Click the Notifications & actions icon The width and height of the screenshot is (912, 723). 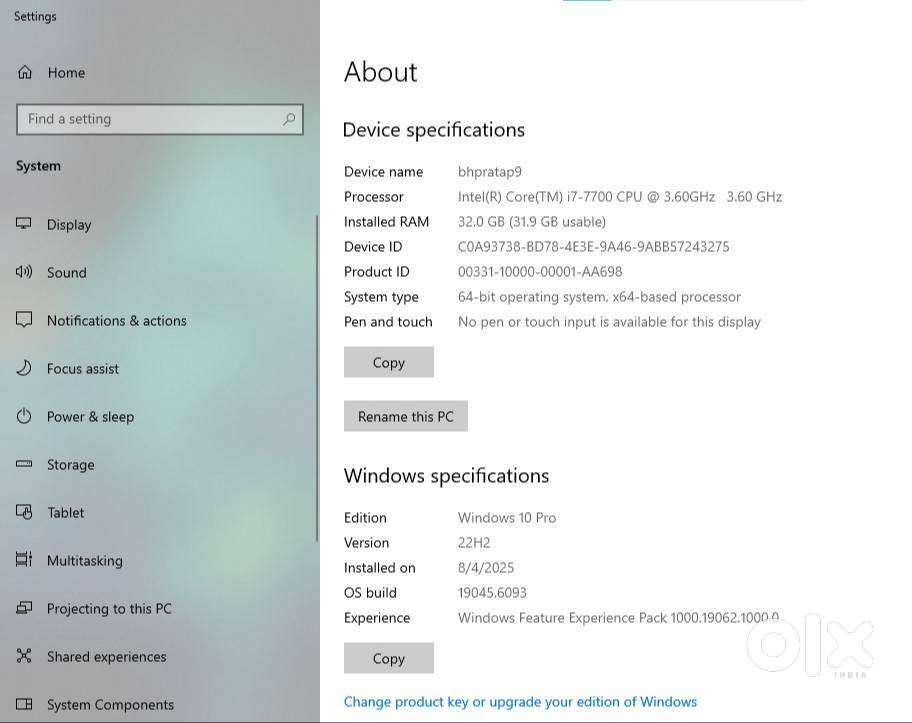pyautogui.click(x=25, y=320)
